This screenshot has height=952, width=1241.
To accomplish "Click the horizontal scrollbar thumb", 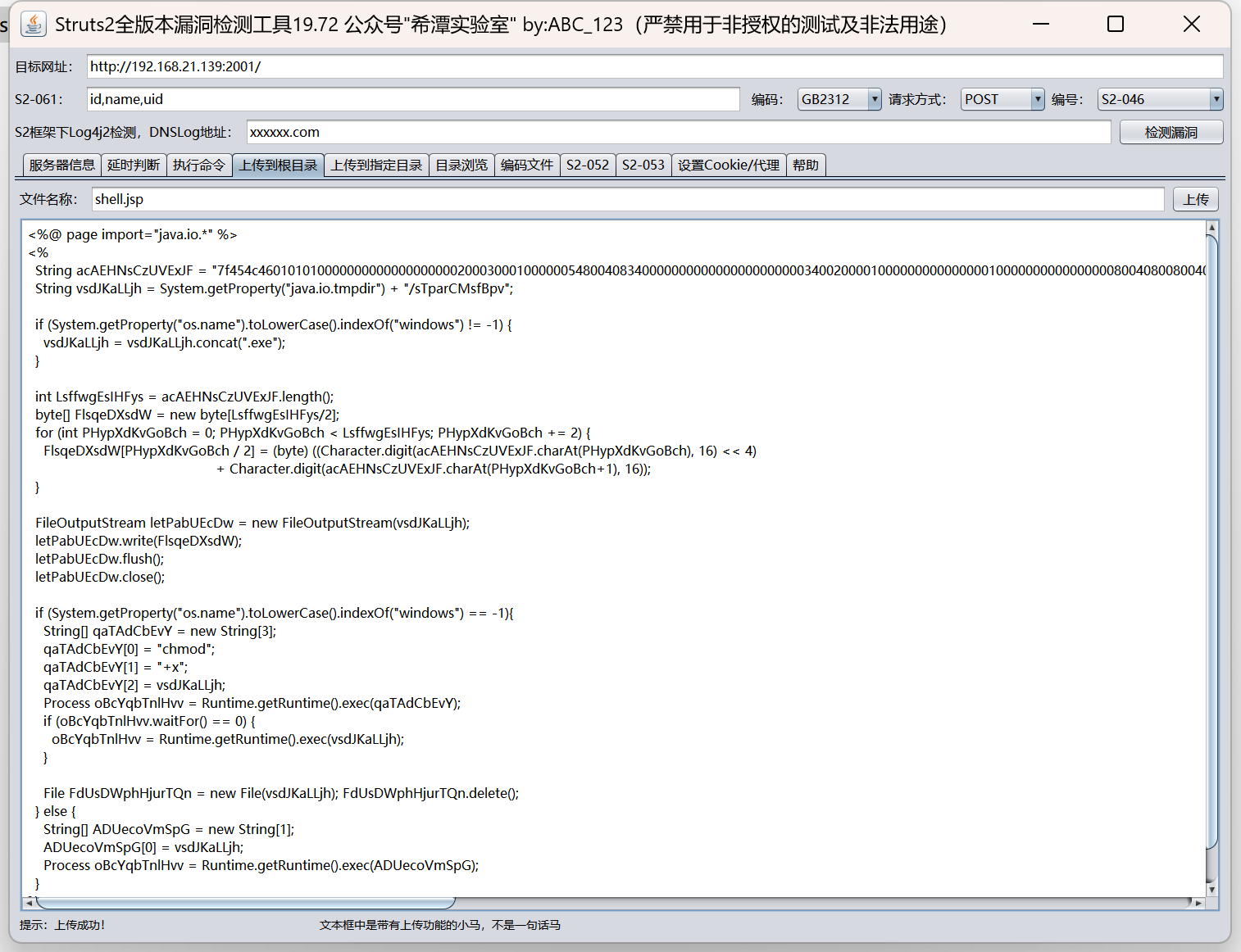I will tap(245, 903).
